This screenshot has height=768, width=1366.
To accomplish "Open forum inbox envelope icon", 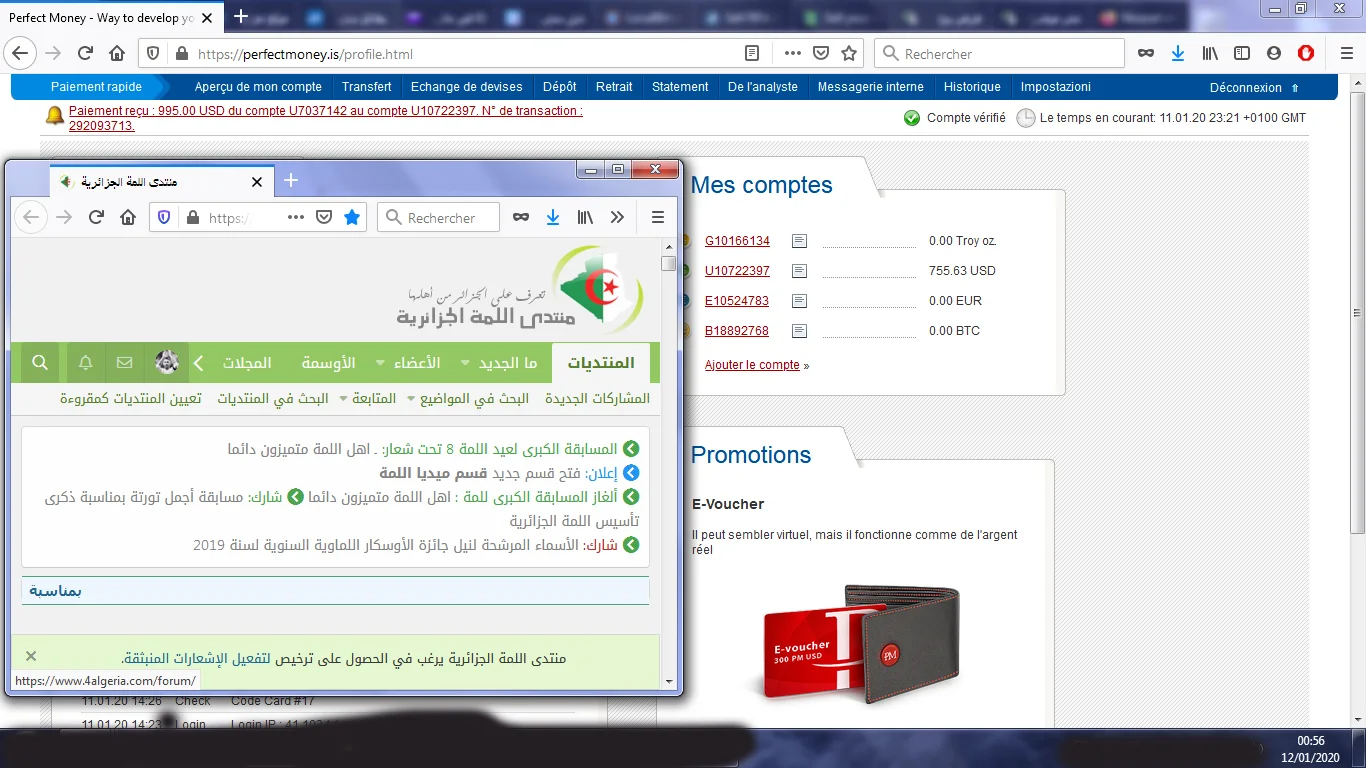I will pos(125,363).
